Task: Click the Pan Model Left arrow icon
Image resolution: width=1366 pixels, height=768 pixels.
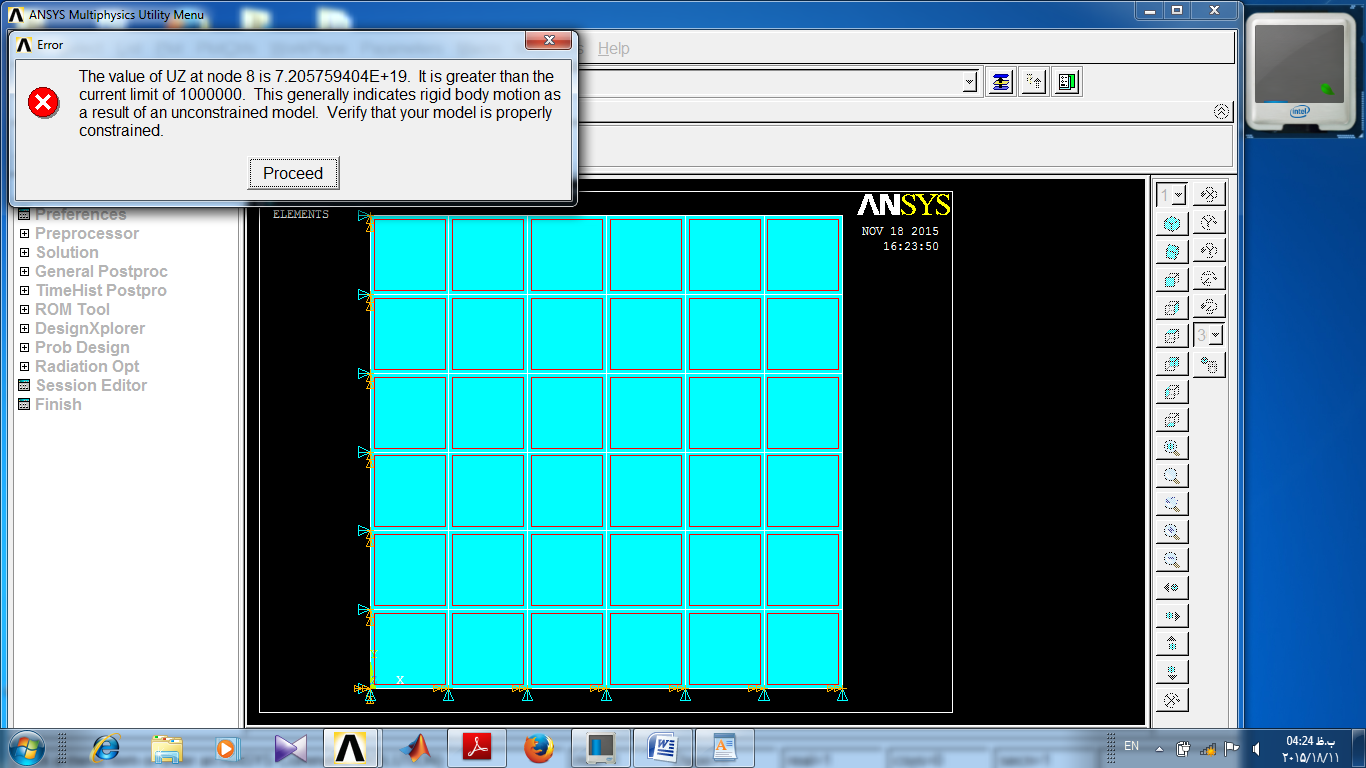Action: 1172,588
